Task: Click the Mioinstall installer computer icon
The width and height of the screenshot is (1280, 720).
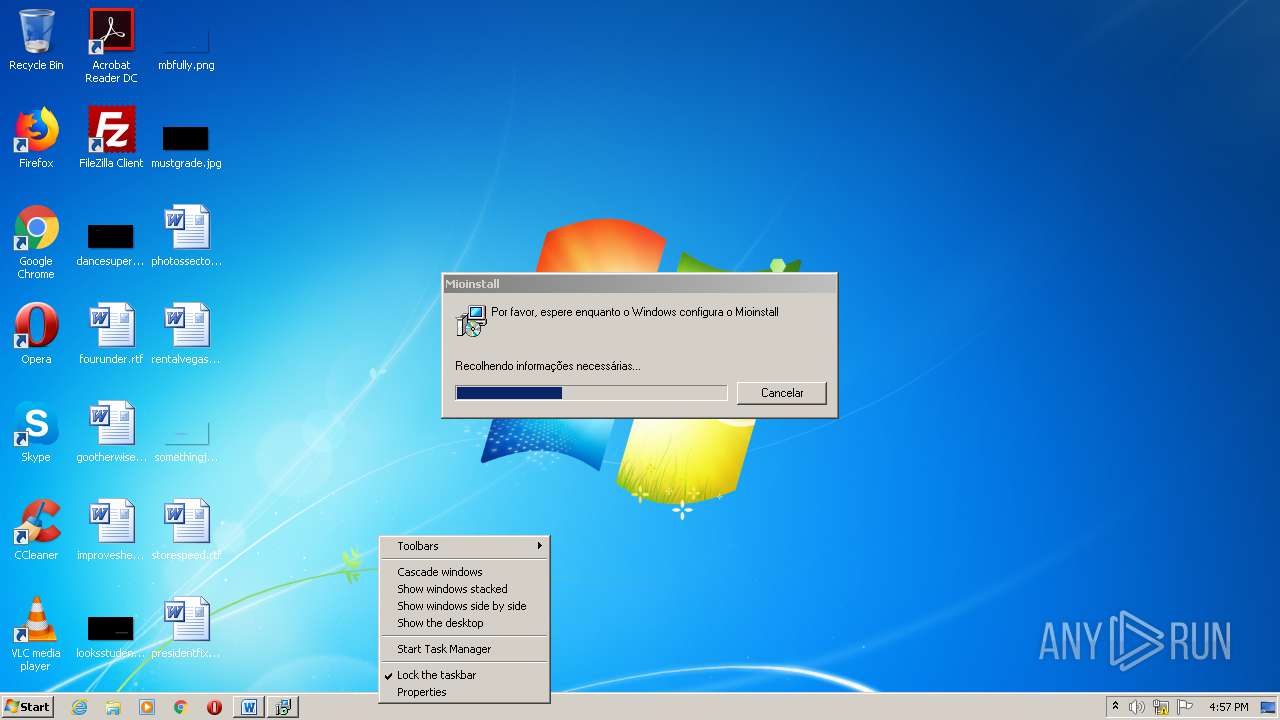Action: (471, 321)
